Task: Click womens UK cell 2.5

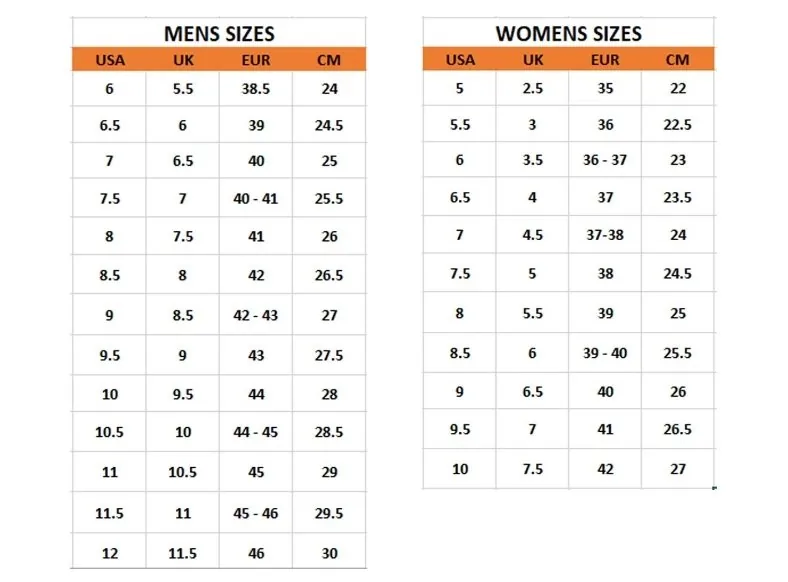Action: [533, 88]
